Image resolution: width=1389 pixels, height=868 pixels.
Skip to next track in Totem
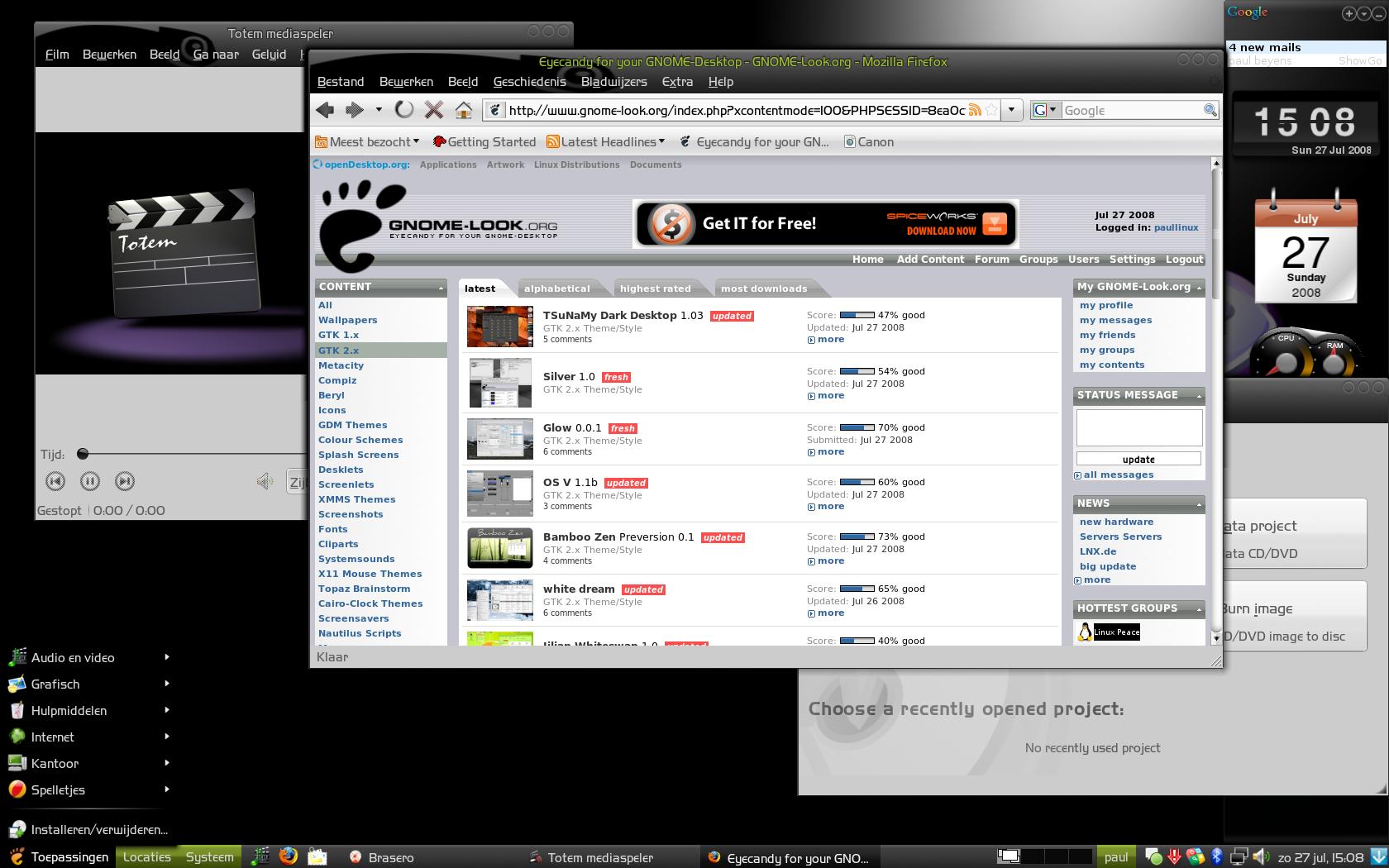[125, 481]
